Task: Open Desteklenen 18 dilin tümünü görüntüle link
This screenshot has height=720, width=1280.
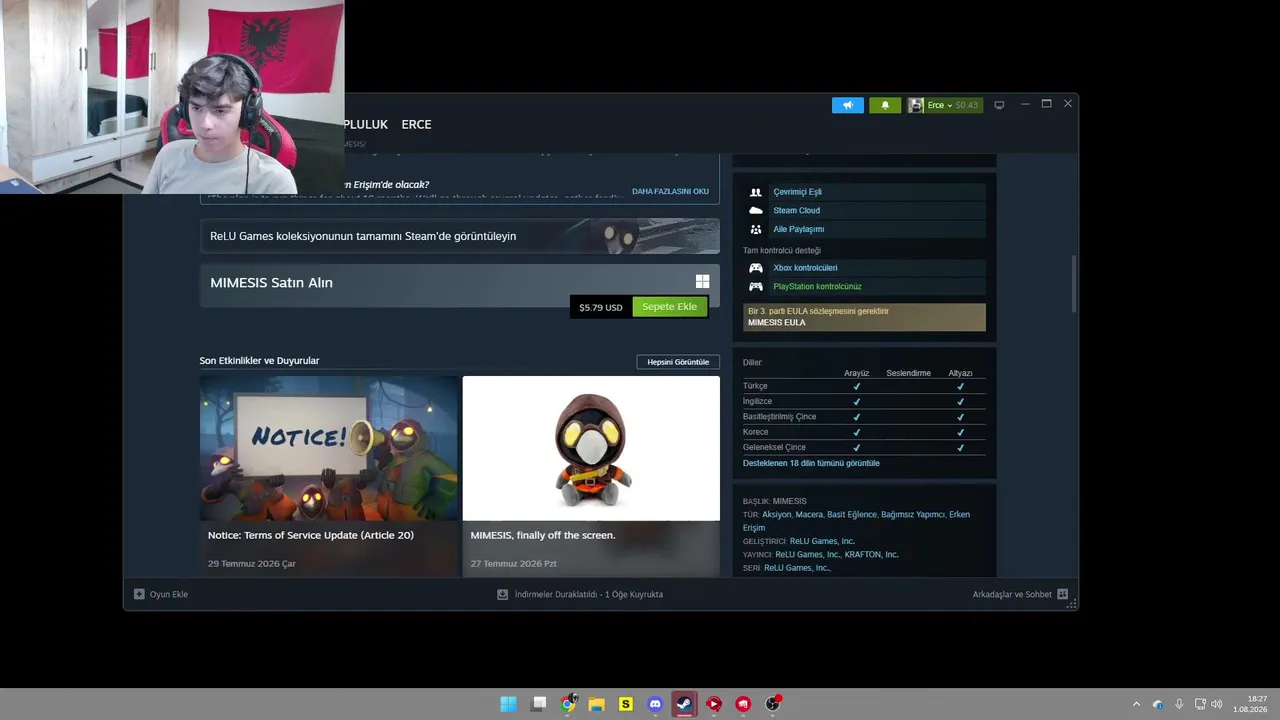Action: click(811, 463)
